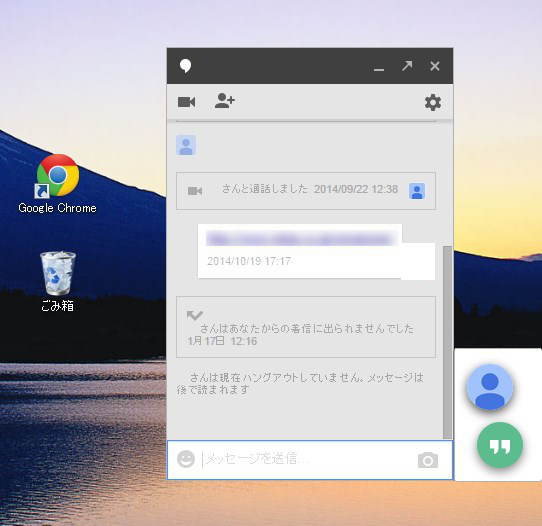Click the contact avatar at conversation top
The width and height of the screenshot is (542, 526).
pos(186,145)
